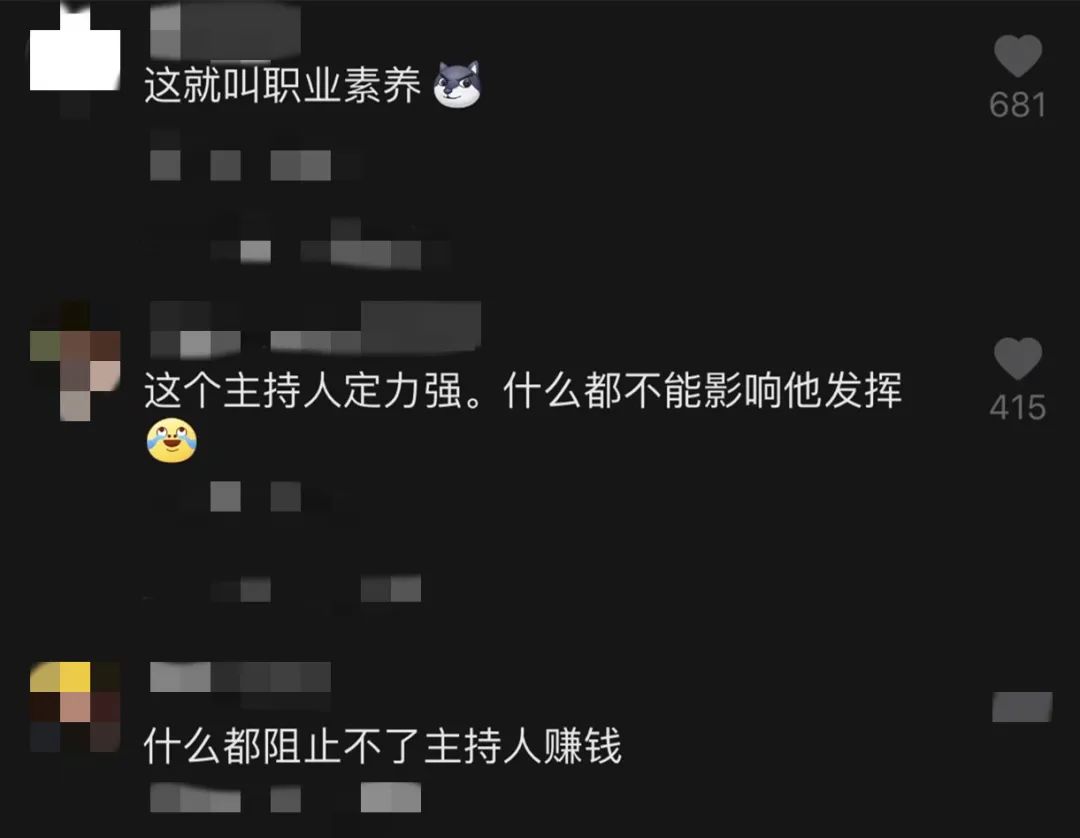The height and width of the screenshot is (838, 1080).
Task: Tap blurred reply row under 什么都阻止不了主持人赚钱
Action: pyautogui.click(x=285, y=799)
